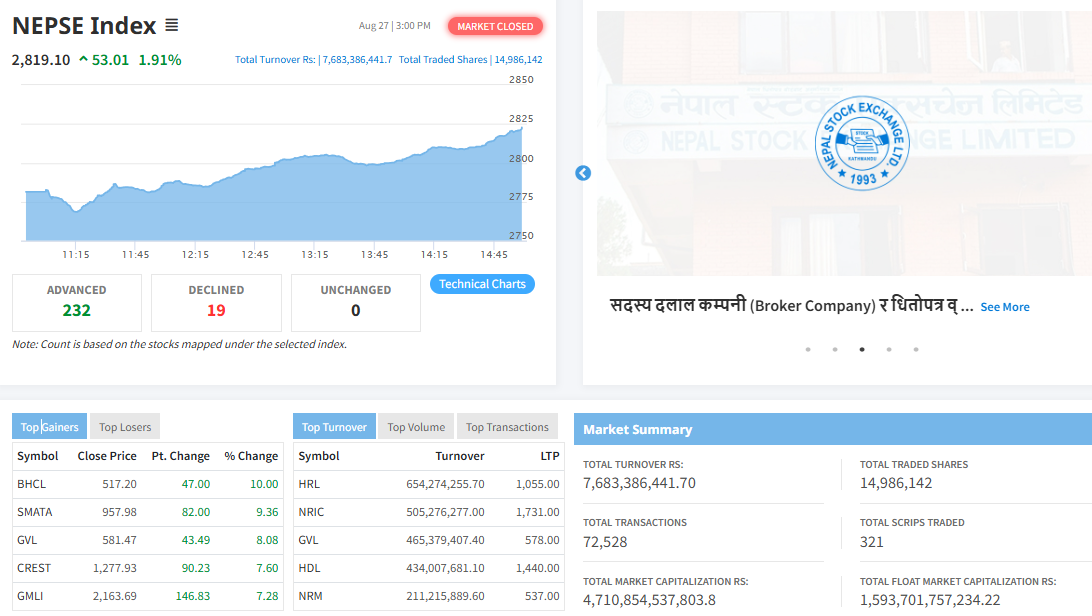Open the hamburger menu beside NEPSE Index

tap(171, 25)
